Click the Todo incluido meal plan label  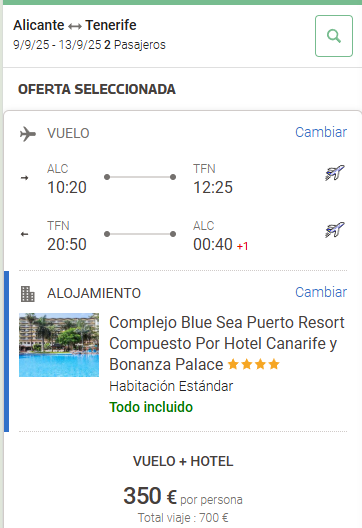coord(151,407)
